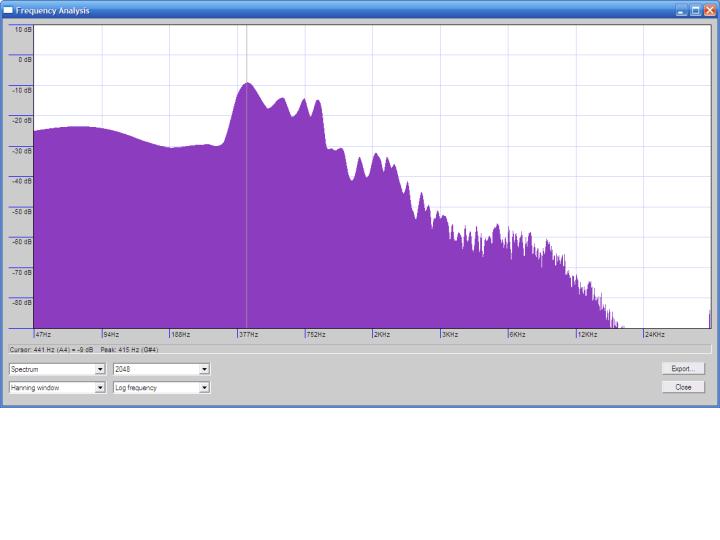The image size is (720, 540).
Task: Click the -40 dB label on level axis
Action: [x=22, y=181]
